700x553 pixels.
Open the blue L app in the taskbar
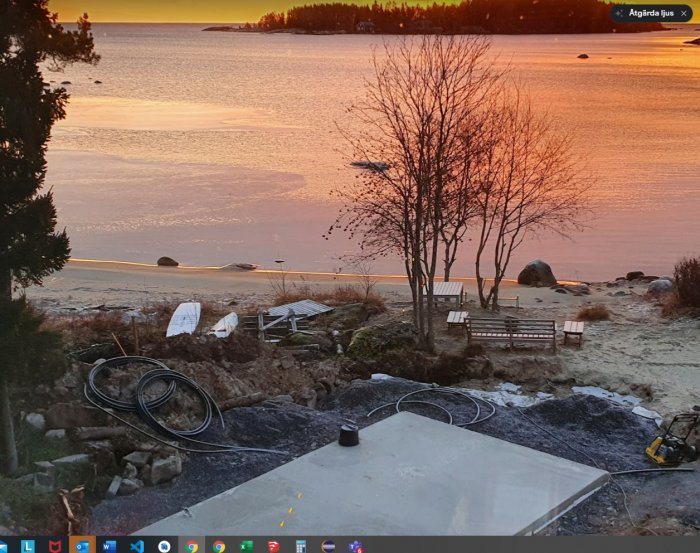pyautogui.click(x=28, y=546)
